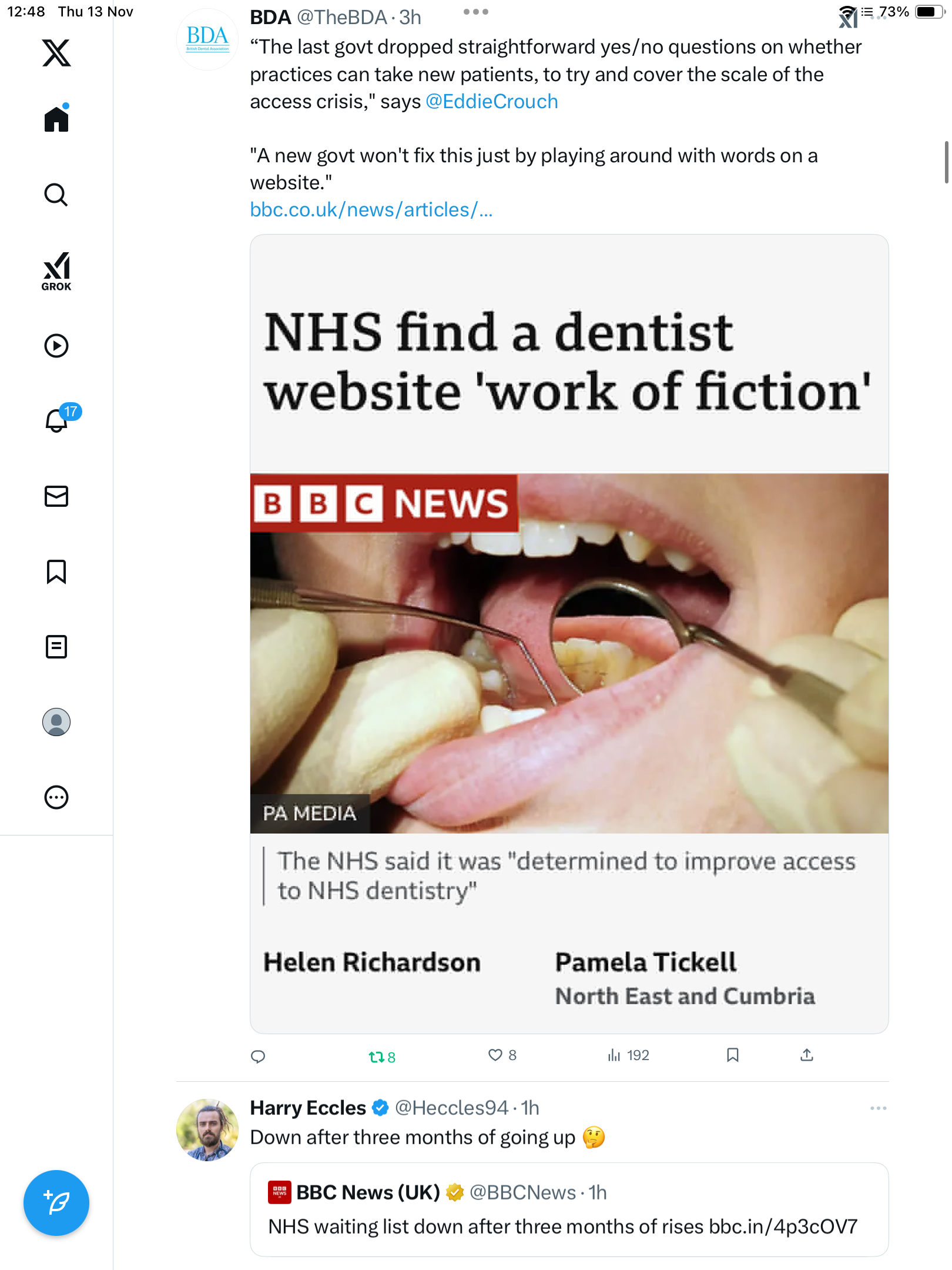
Task: Open Grok from the sidebar
Action: click(56, 272)
